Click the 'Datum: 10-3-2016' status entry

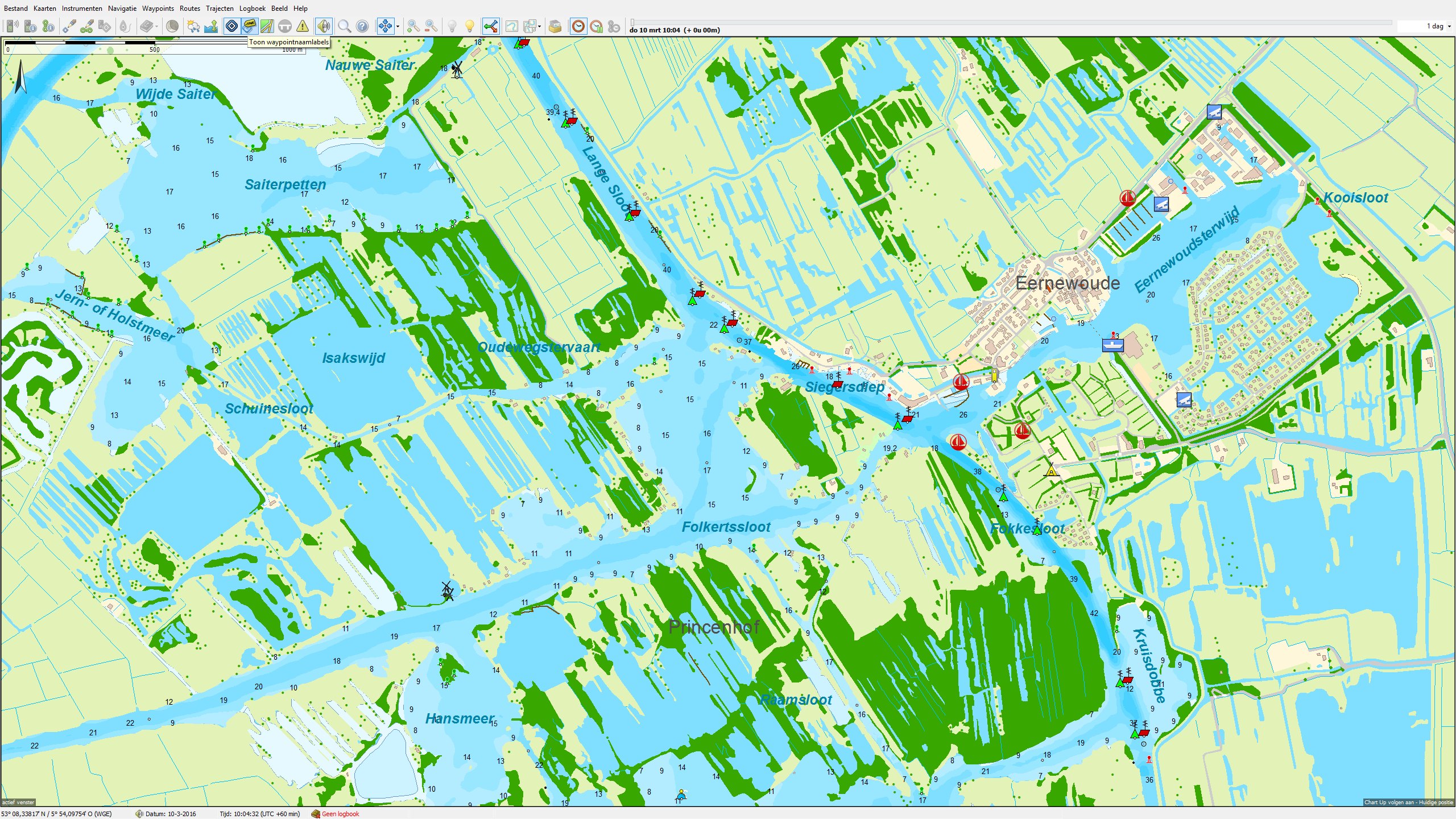[171, 814]
